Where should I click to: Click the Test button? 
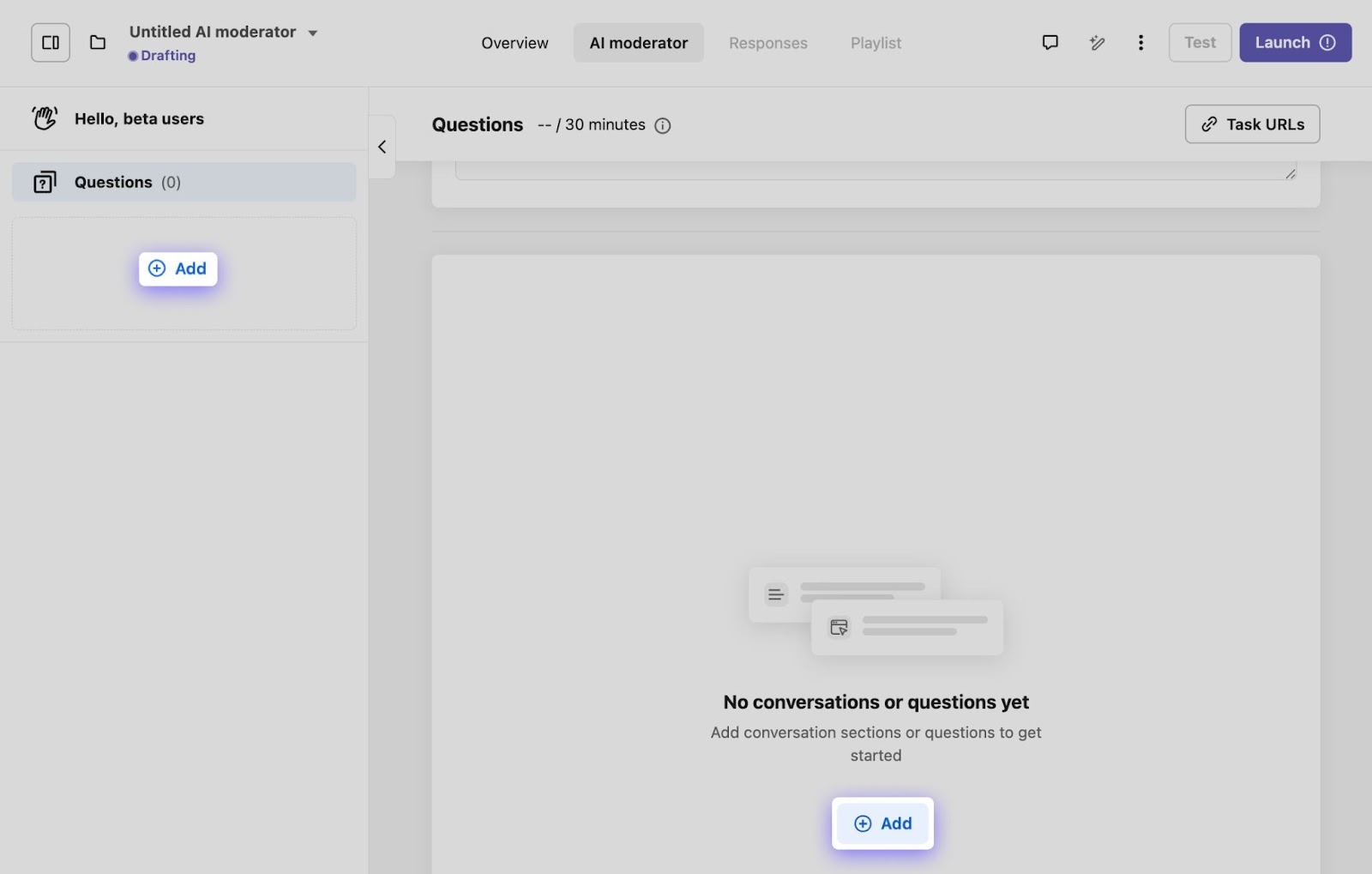coord(1200,43)
